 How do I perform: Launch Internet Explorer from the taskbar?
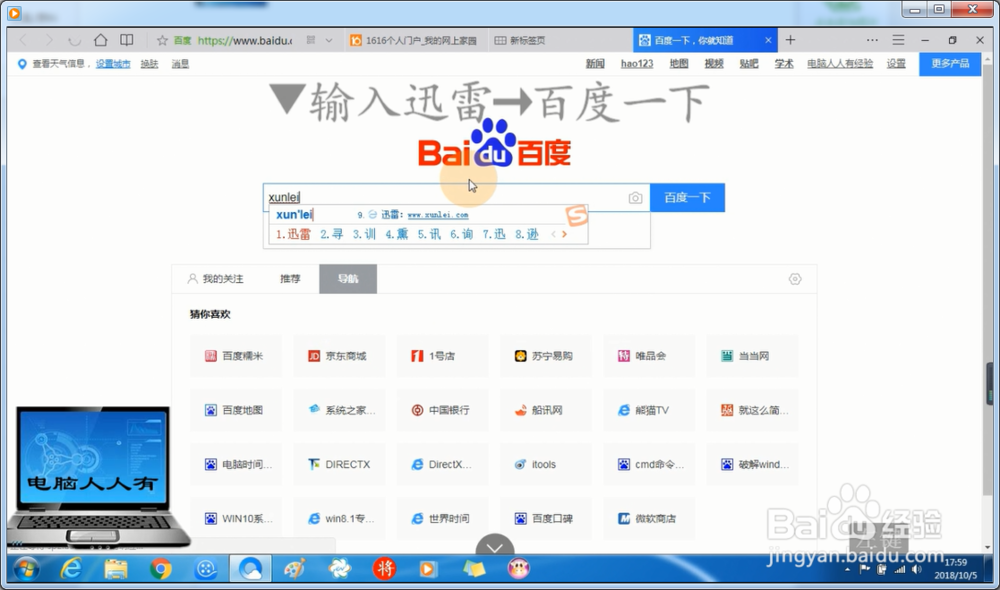[71, 568]
